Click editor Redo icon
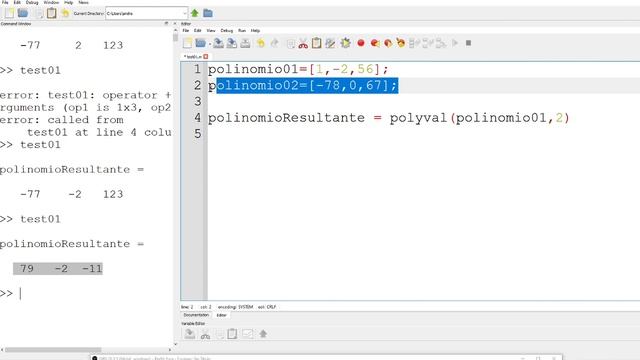Image resolution: width=640 pixels, height=360 pixels. click(274, 43)
